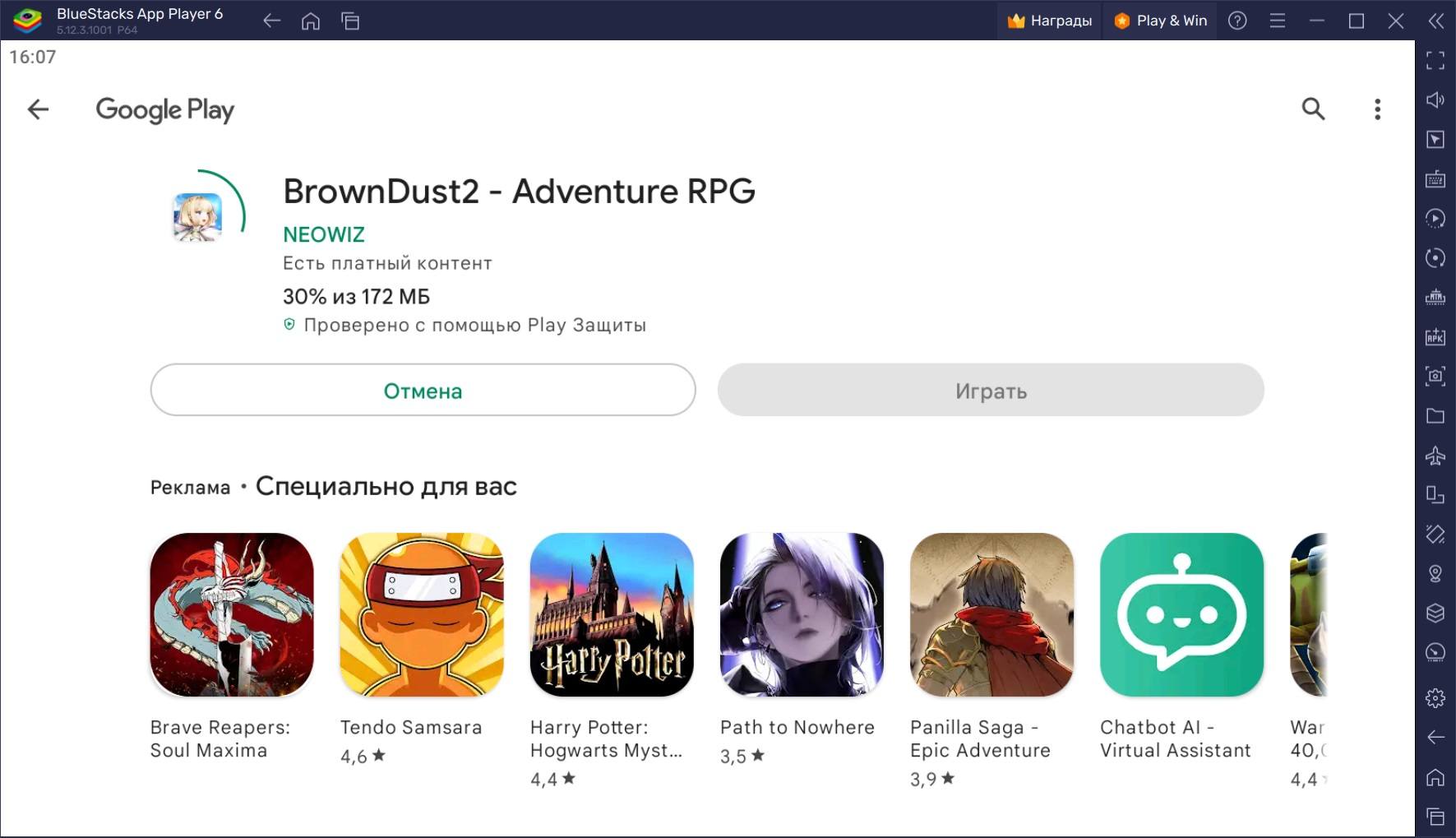Click the Google Play logo
The height and width of the screenshot is (838, 1456).
pyautogui.click(x=165, y=109)
